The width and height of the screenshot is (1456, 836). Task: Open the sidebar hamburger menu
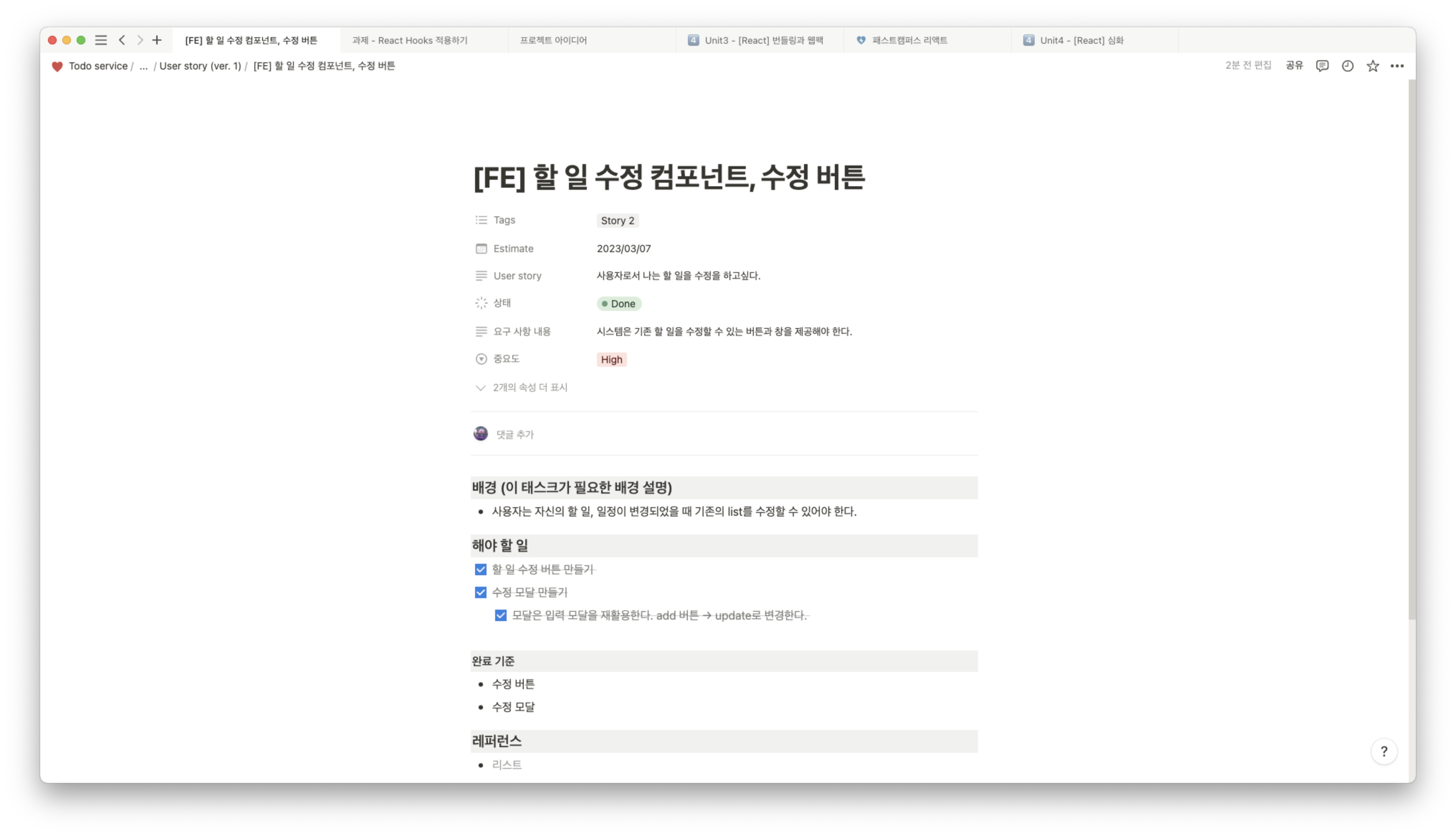(x=101, y=40)
